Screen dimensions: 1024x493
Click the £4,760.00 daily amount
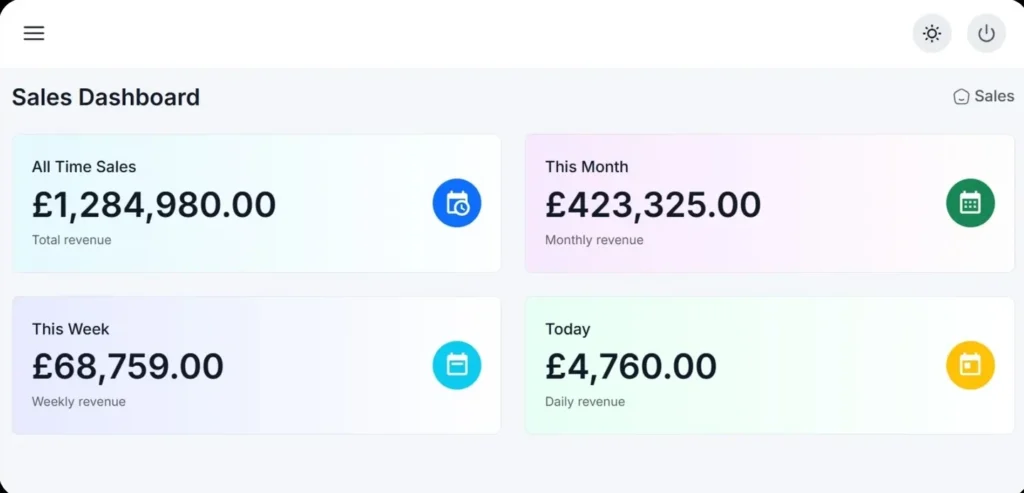pos(631,367)
